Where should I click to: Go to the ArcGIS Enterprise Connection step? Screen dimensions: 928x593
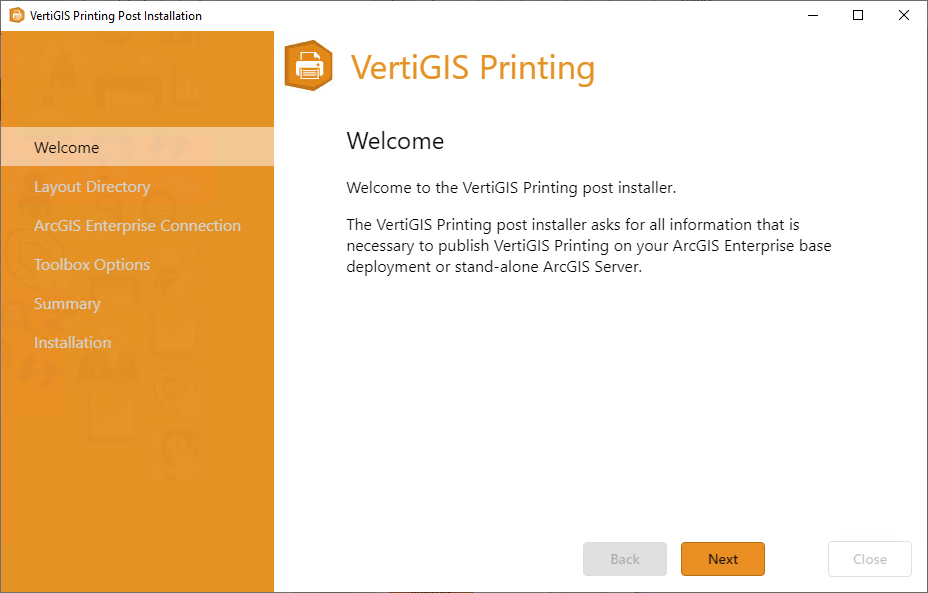click(x=137, y=225)
